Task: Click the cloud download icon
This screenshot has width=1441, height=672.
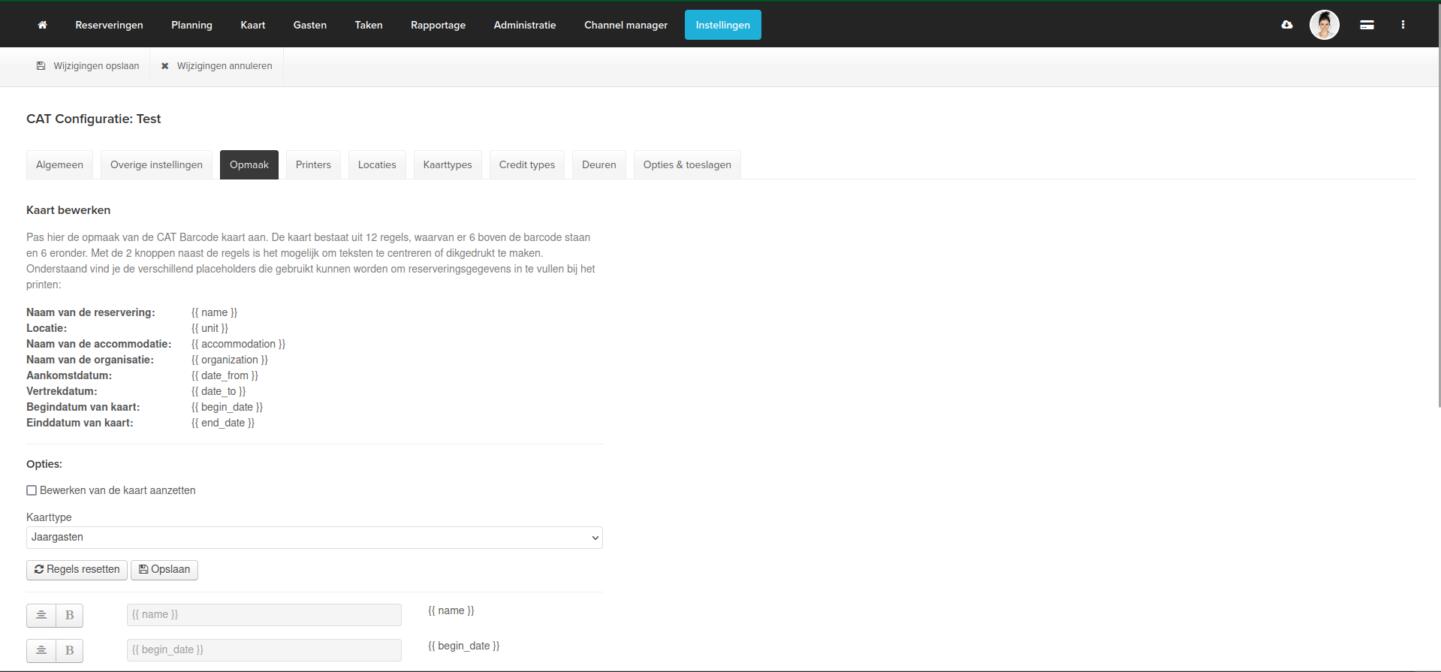Action: click(1287, 25)
